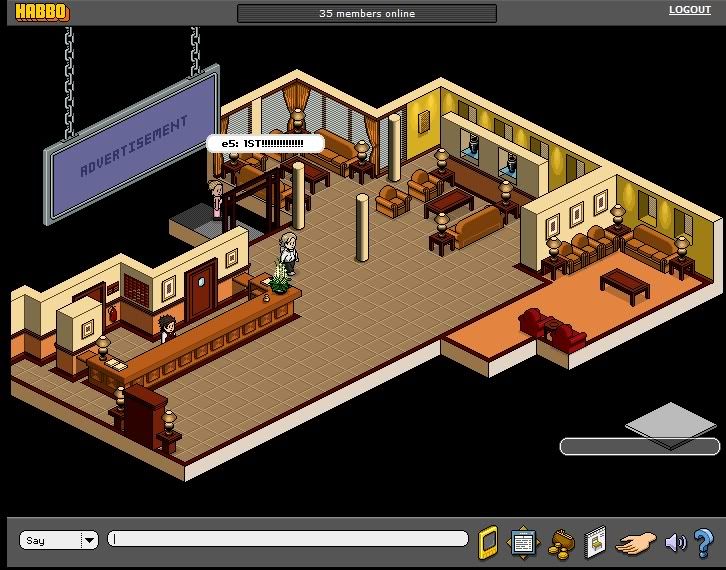Click the empty grey info bar
Viewport: 726px width, 570px height.
tap(638, 446)
